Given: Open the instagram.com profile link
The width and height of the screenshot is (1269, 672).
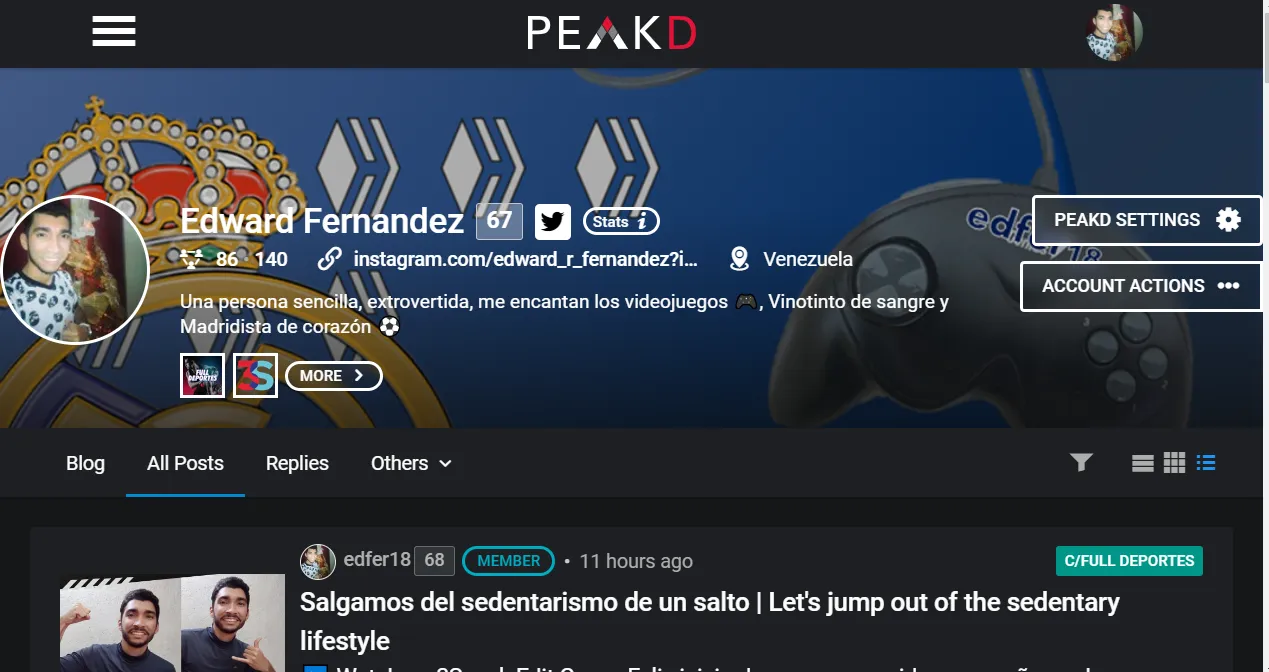Looking at the screenshot, I should click(x=525, y=259).
